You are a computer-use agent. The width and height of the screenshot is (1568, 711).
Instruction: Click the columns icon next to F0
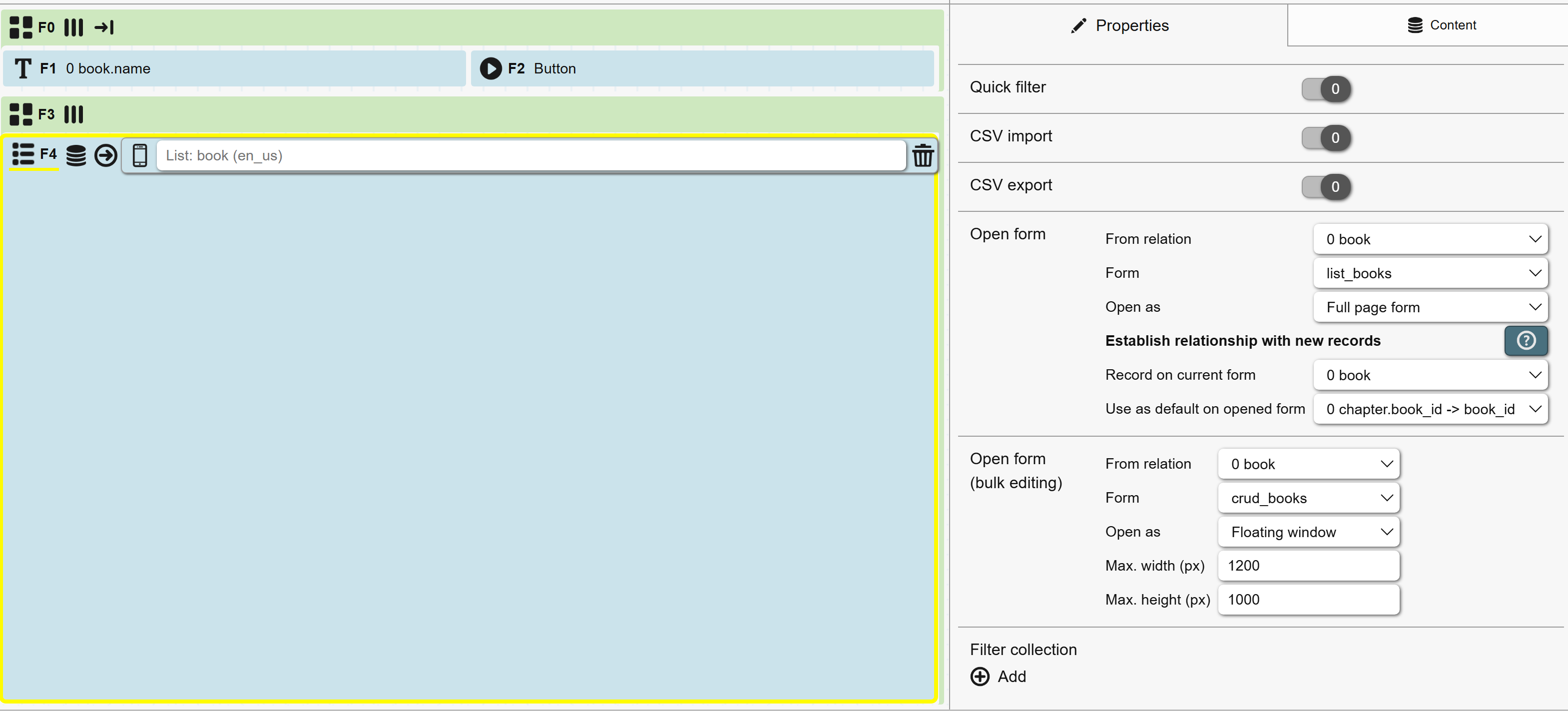pos(73,27)
